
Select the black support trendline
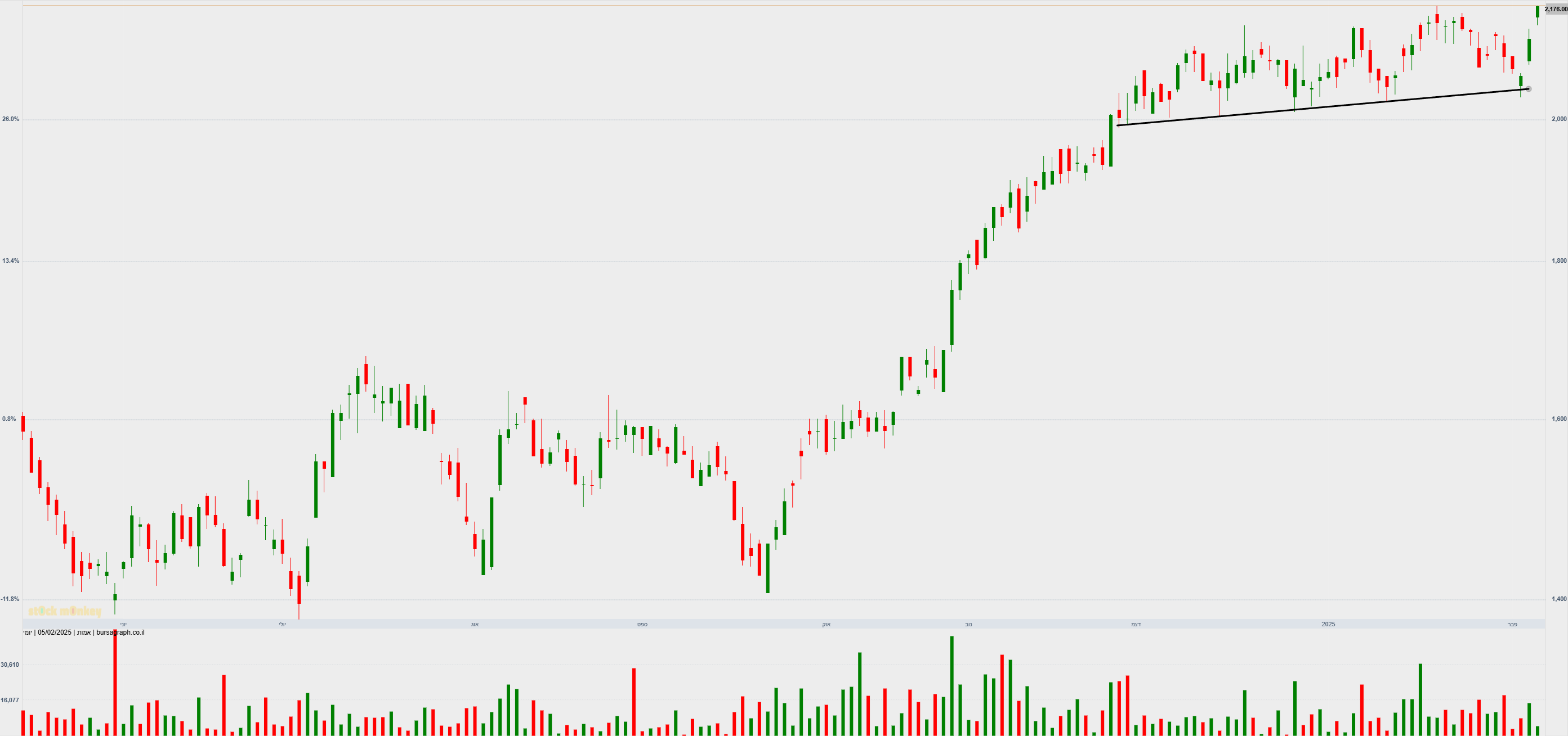pos(1321,107)
